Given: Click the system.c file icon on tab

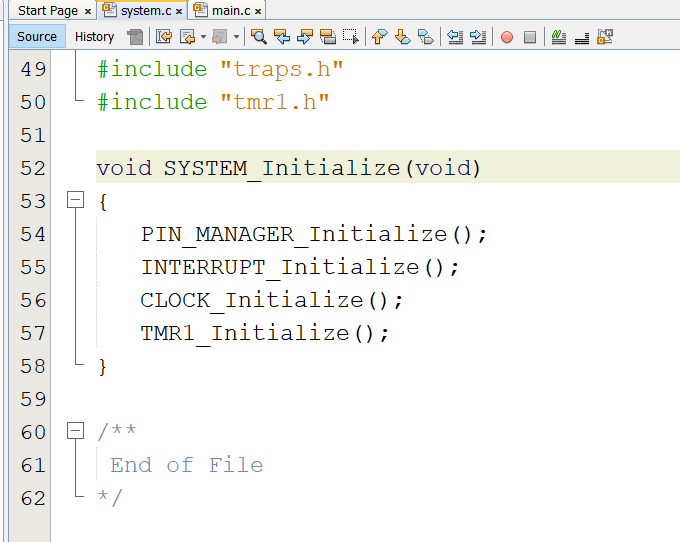Looking at the screenshot, I should (x=110, y=10).
